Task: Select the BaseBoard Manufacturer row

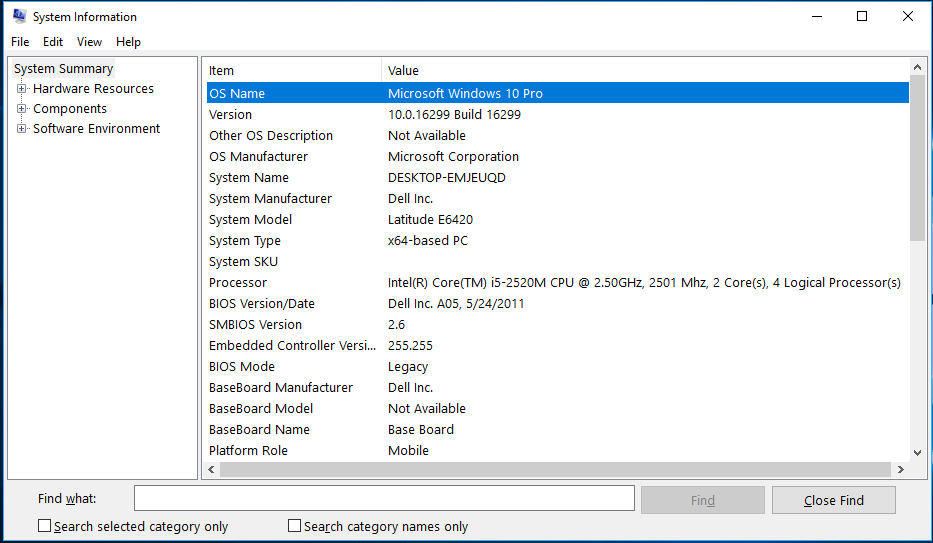Action: click(x=558, y=388)
